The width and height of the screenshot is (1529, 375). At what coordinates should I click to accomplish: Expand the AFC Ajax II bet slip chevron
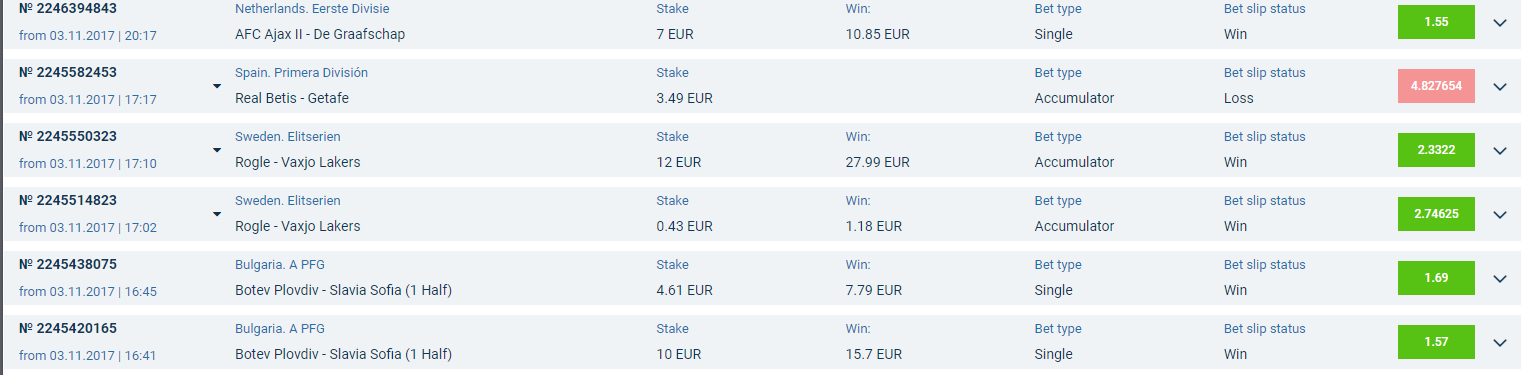click(1499, 23)
